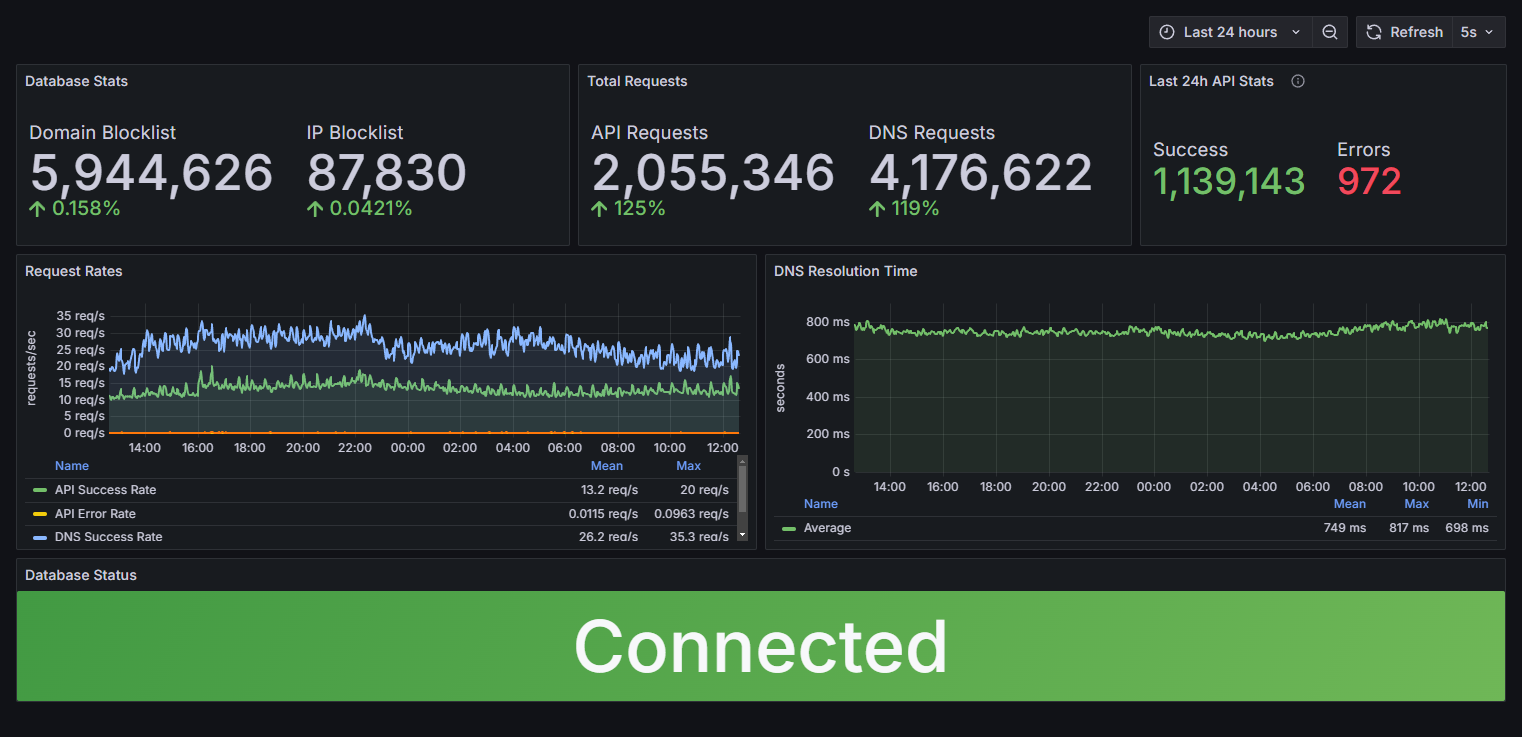Viewport: 1522px width, 737px height.
Task: Click the circular refresh arrows icon
Action: 1374,32
